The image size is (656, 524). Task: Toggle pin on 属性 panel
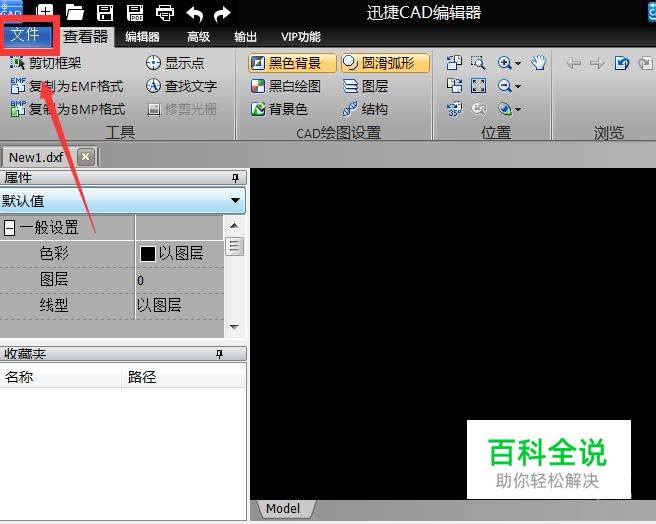[x=236, y=178]
